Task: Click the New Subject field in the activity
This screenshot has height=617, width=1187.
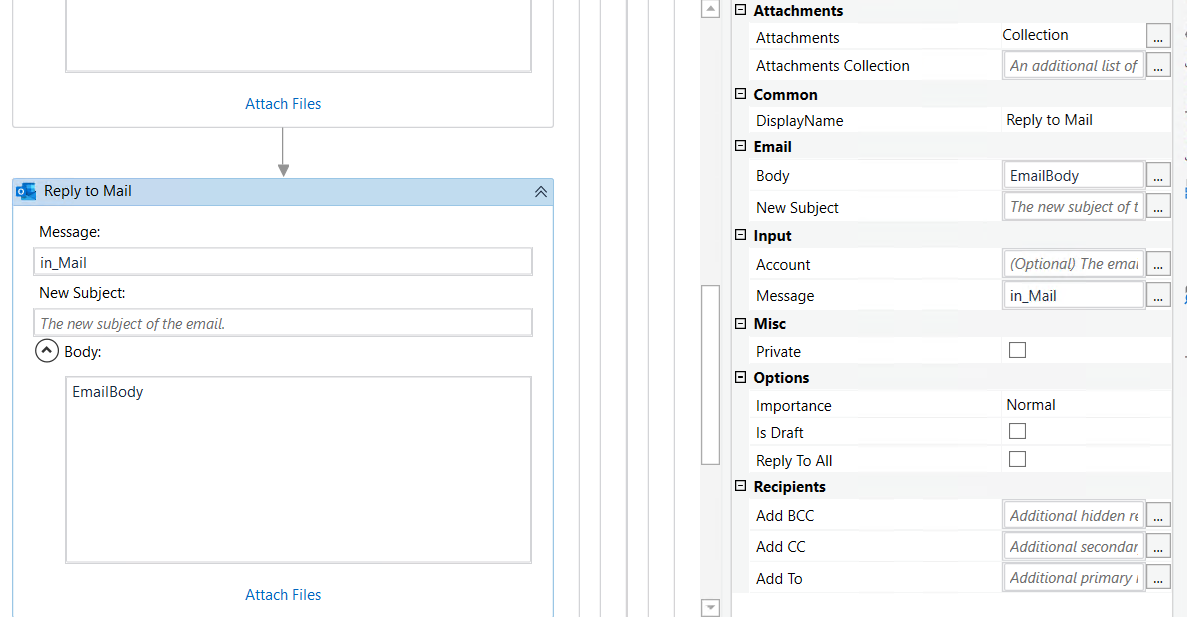Action: click(283, 323)
